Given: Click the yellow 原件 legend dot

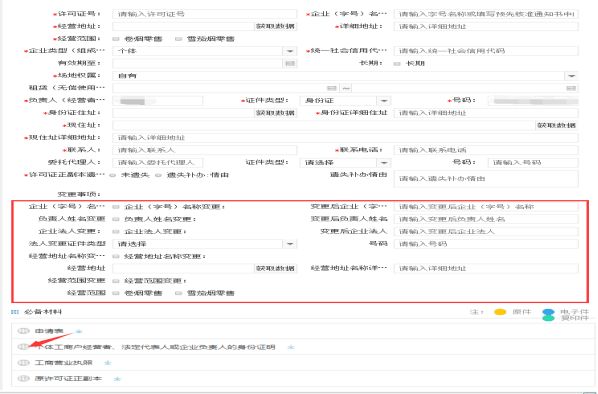Looking at the screenshot, I should tap(500, 312).
